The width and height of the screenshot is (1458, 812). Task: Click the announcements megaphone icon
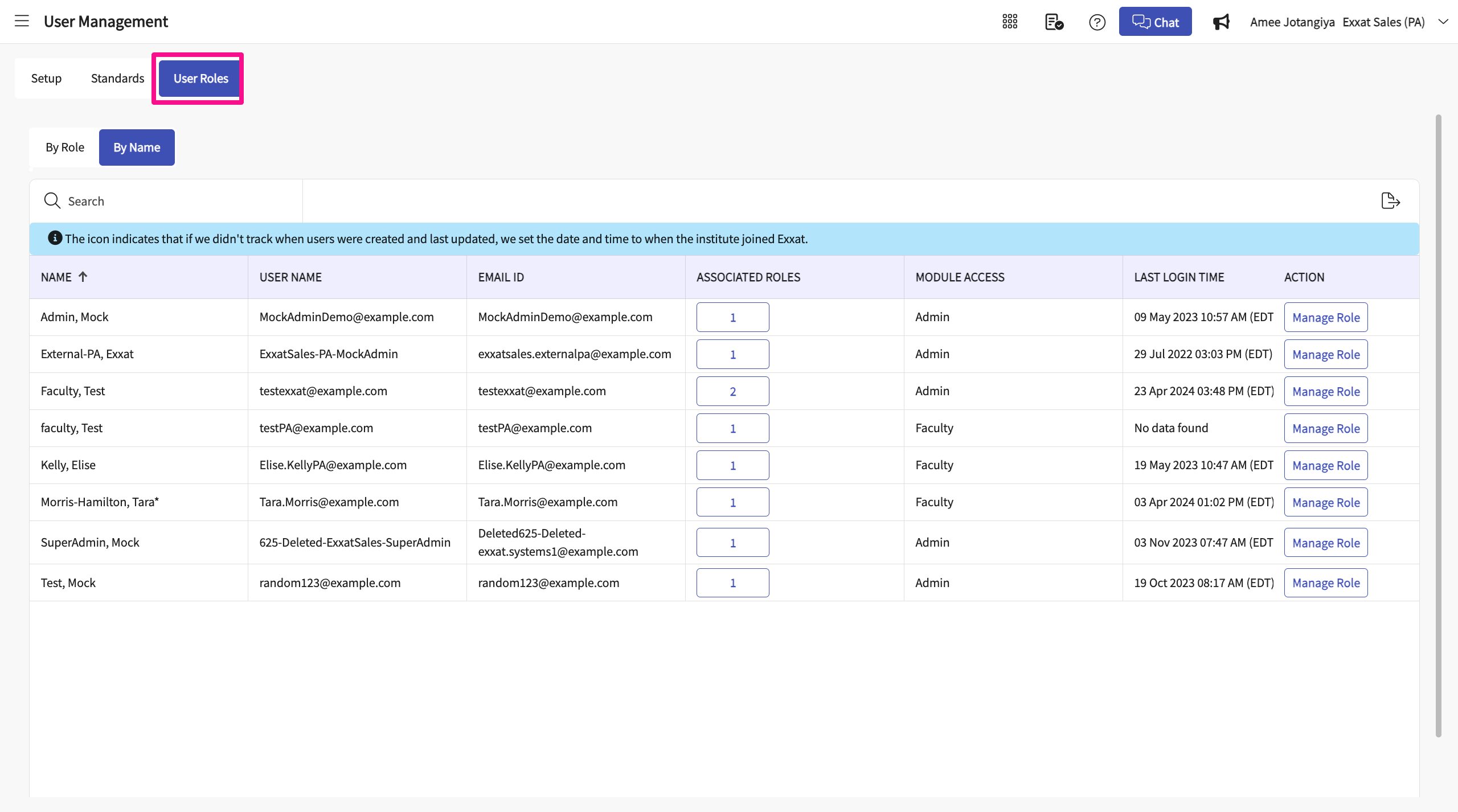tap(1221, 22)
